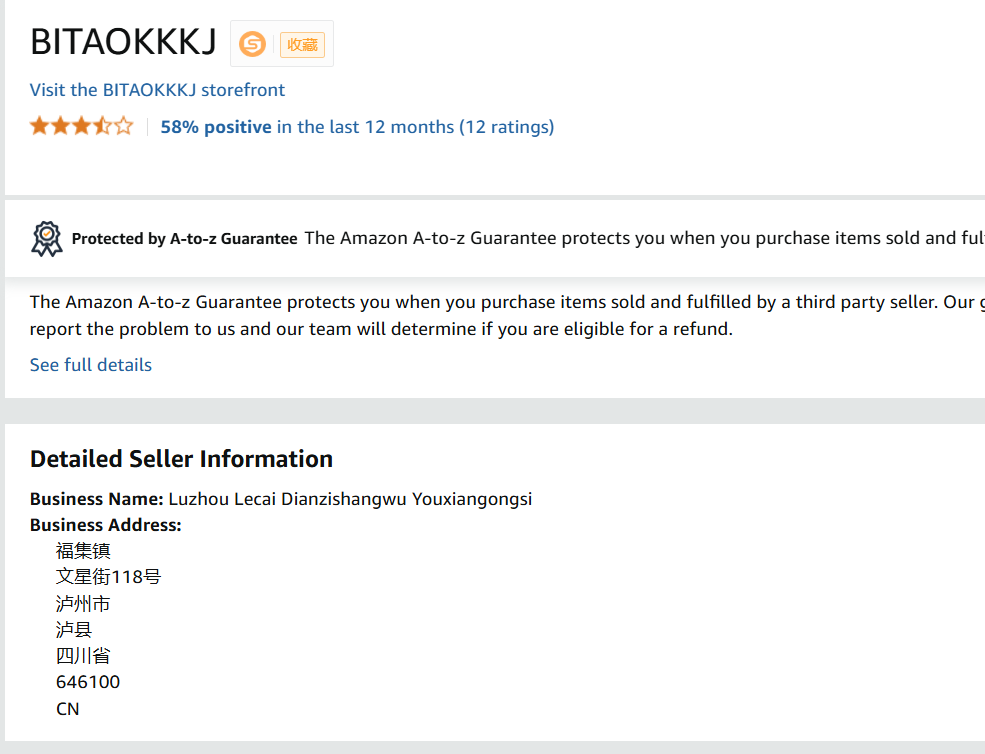The height and width of the screenshot is (754, 985).
Task: Click the postal code 646100
Action: coord(88,682)
